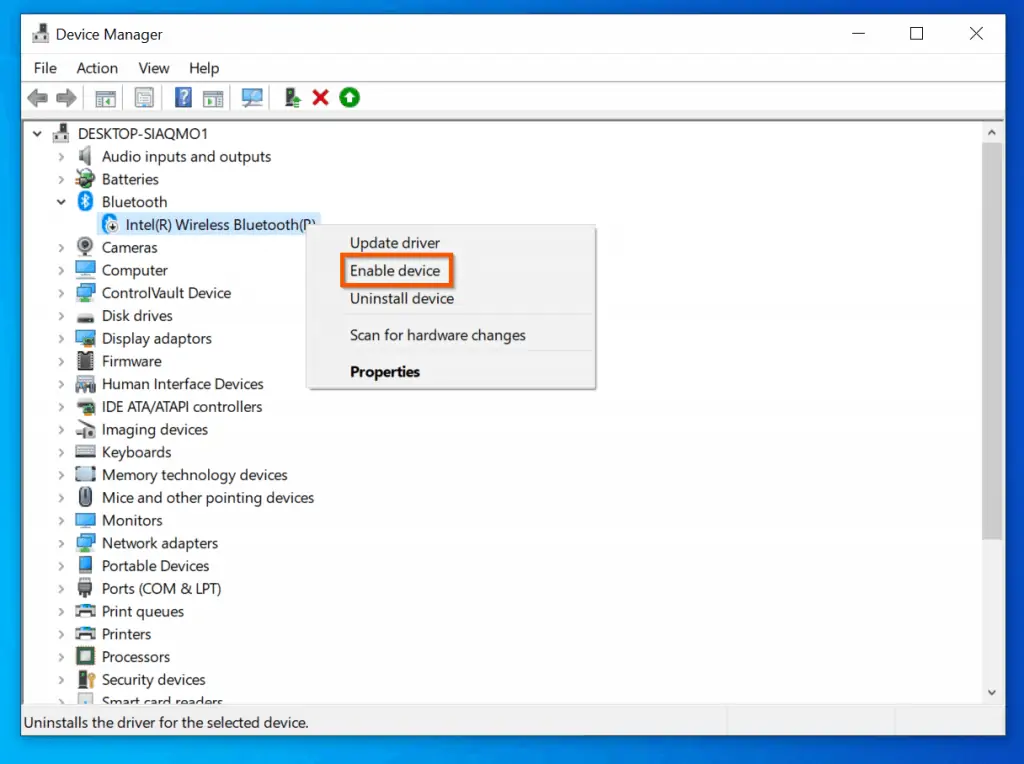Expand Audio inputs and outputs node
Screen dimensions: 1024x764
[x=62, y=157]
